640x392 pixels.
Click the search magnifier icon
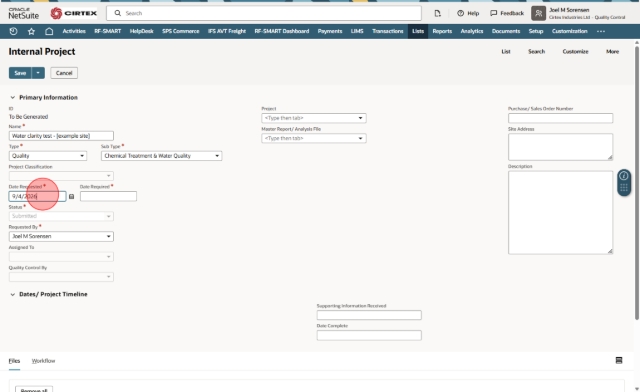[x=118, y=13]
